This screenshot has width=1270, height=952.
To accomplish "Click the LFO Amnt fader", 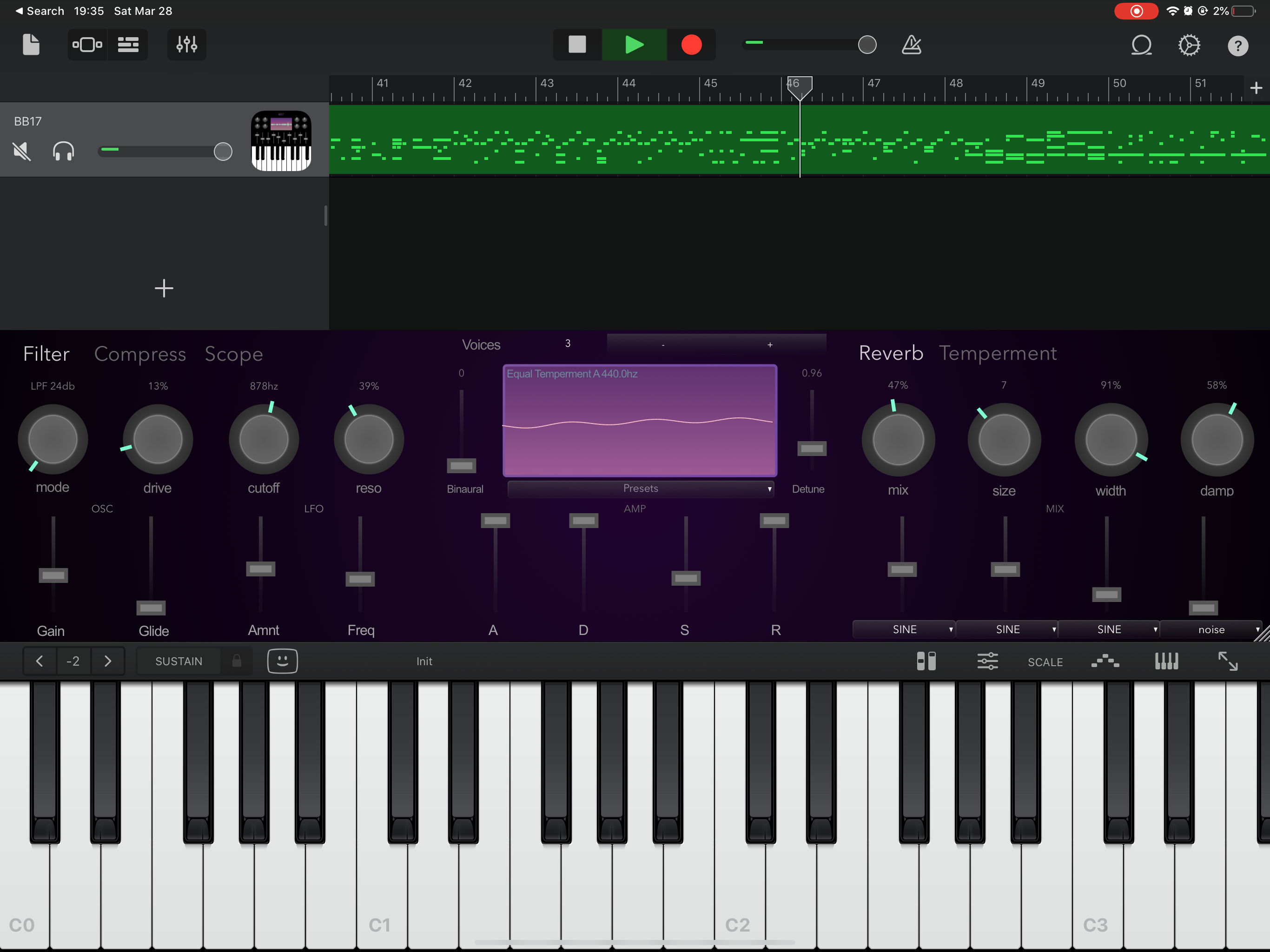I will [x=261, y=569].
